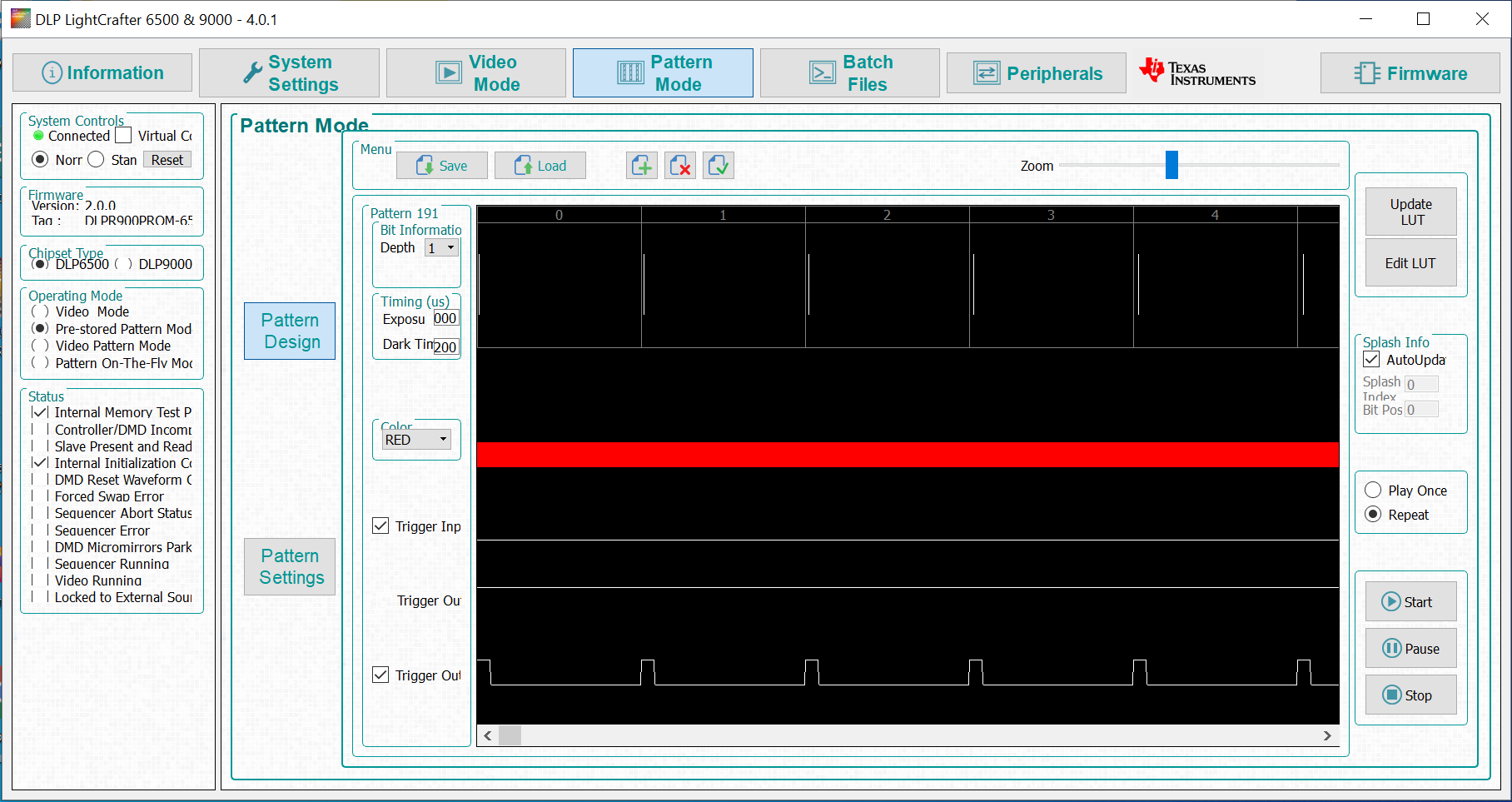Click the Forced Swap Error status checkbox

(x=40, y=496)
